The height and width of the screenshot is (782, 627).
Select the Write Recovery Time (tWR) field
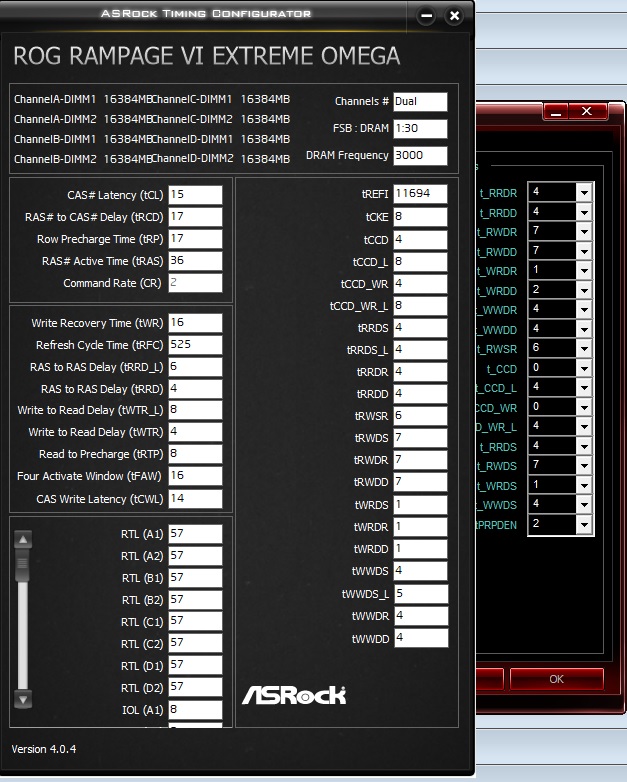coord(195,323)
